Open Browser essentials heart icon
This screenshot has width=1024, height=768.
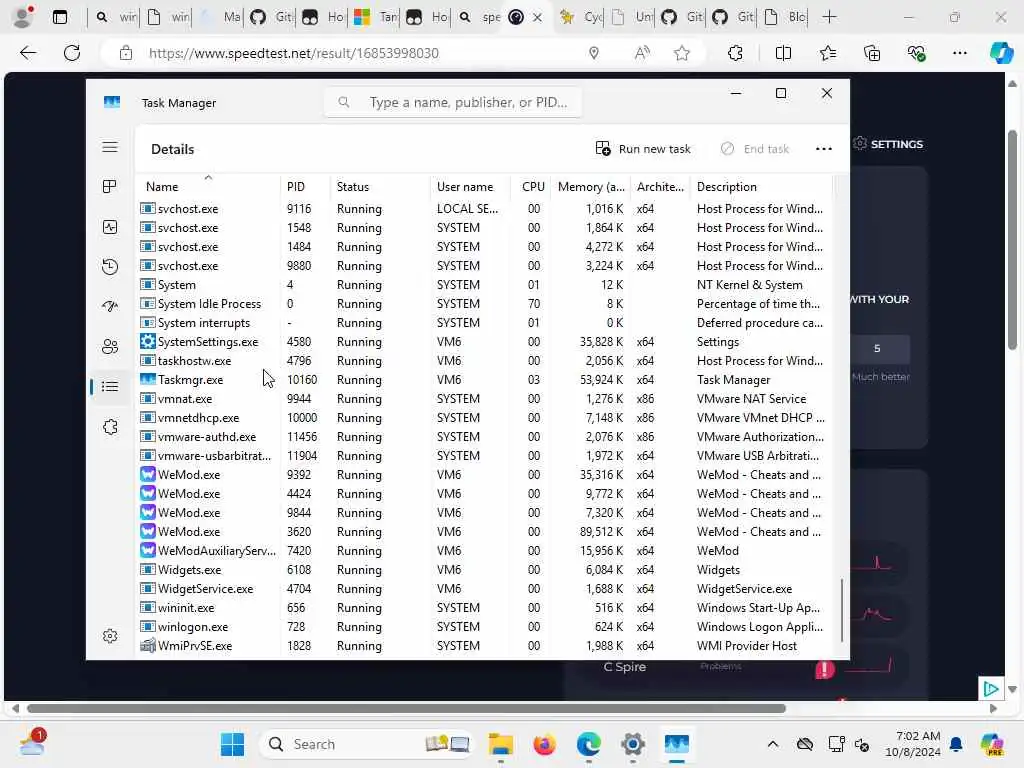point(916,53)
